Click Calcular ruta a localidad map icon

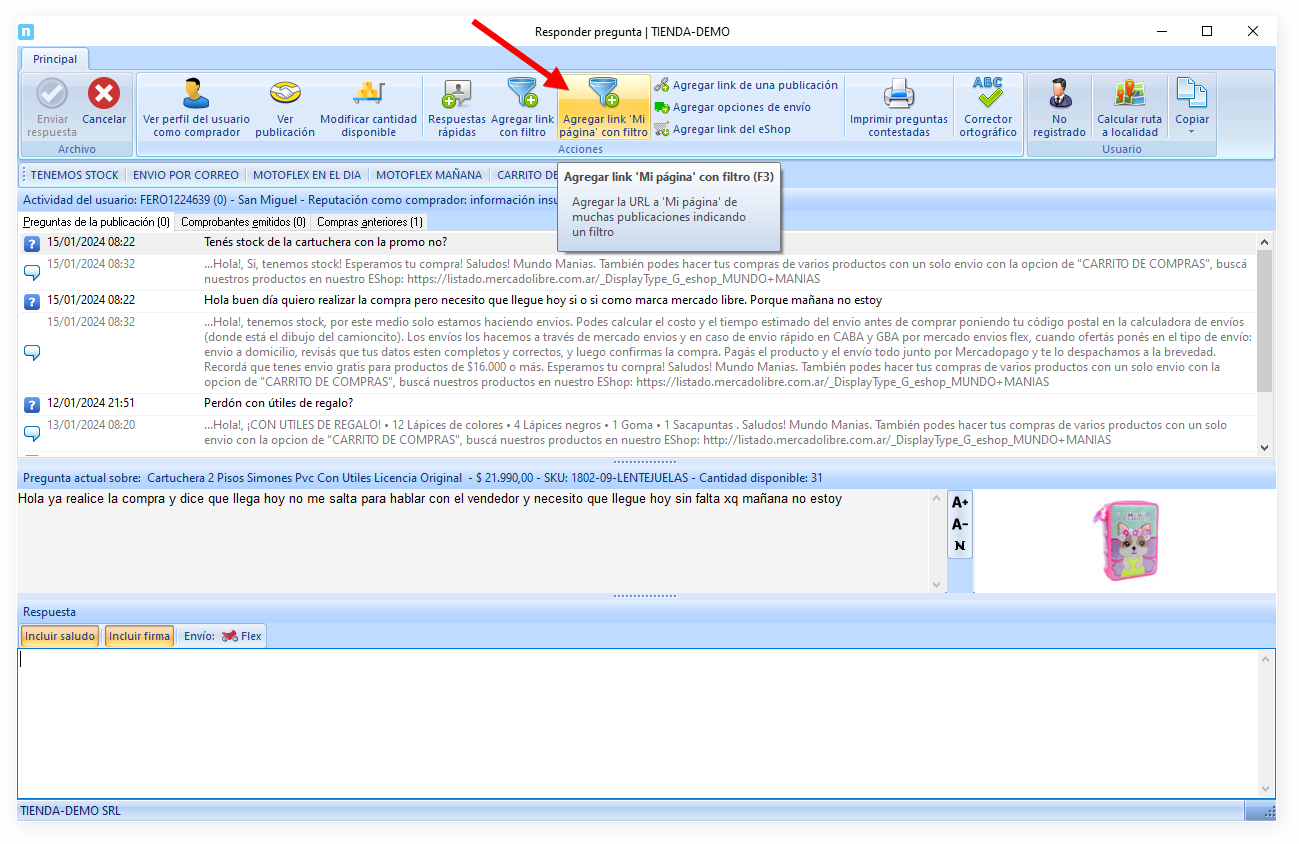(x=1129, y=95)
